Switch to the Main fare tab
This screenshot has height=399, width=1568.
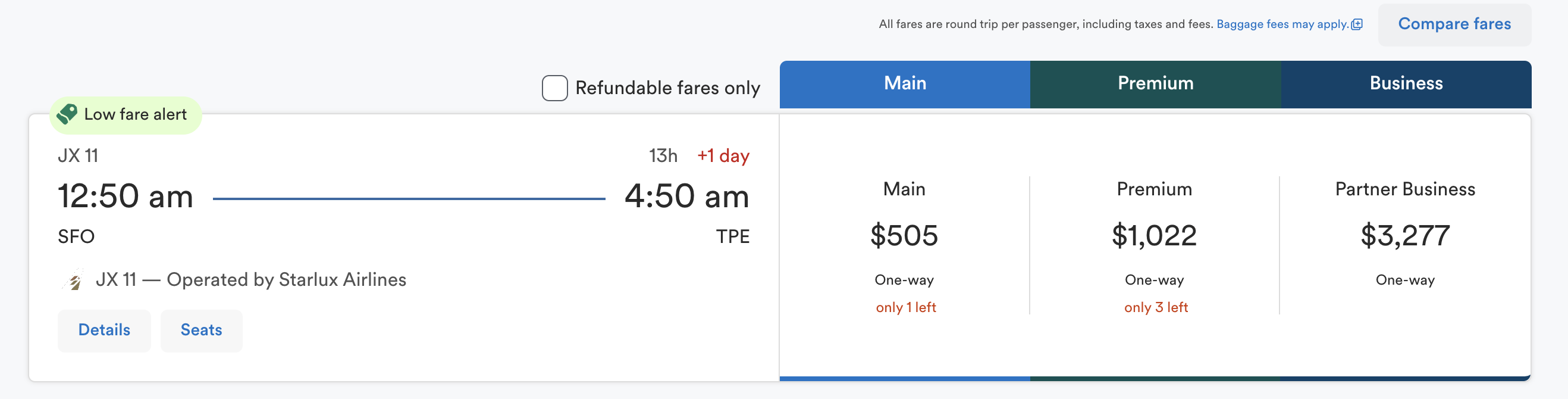tap(905, 84)
